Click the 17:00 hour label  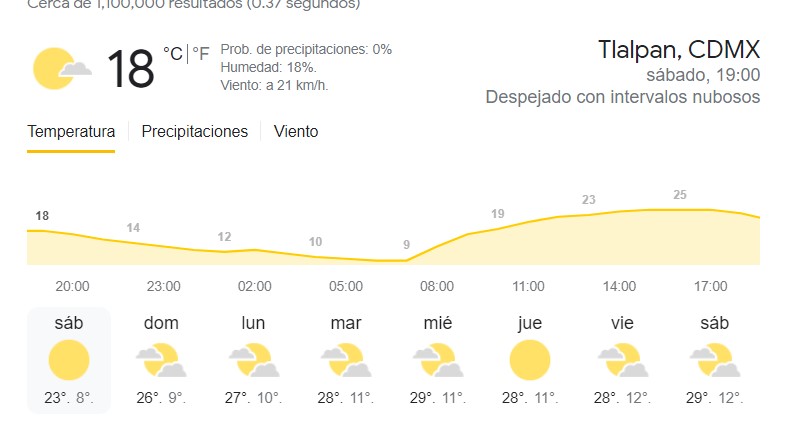[710, 286]
